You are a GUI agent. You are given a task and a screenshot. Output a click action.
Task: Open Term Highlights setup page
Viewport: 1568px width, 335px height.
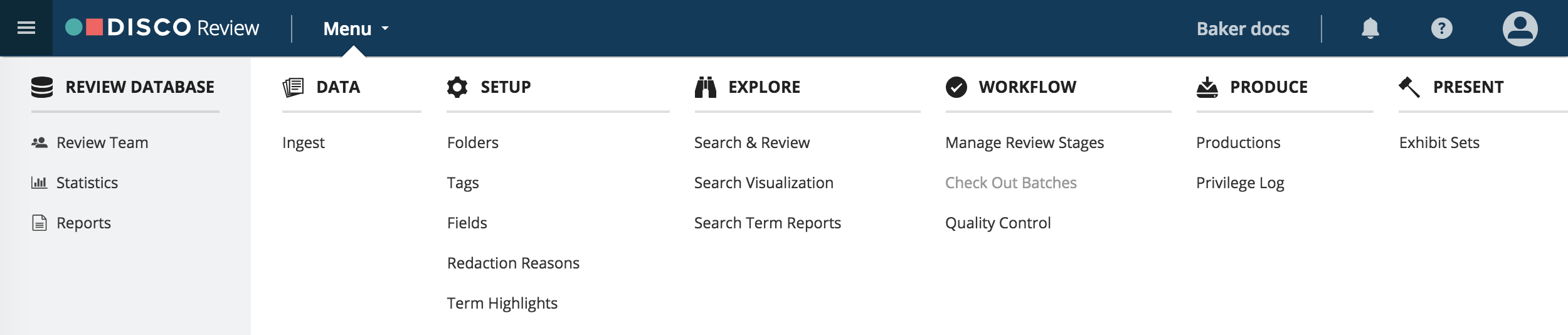[x=502, y=304]
